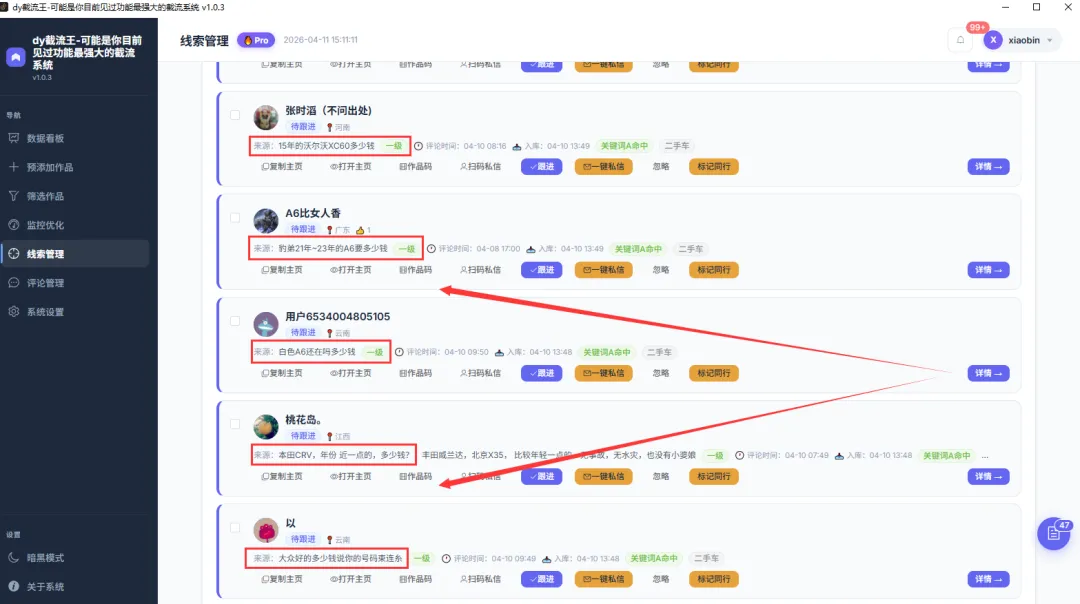The height and width of the screenshot is (604, 1080).
Task: Open the floating clipboard button with badge 47
Action: click(x=1054, y=533)
